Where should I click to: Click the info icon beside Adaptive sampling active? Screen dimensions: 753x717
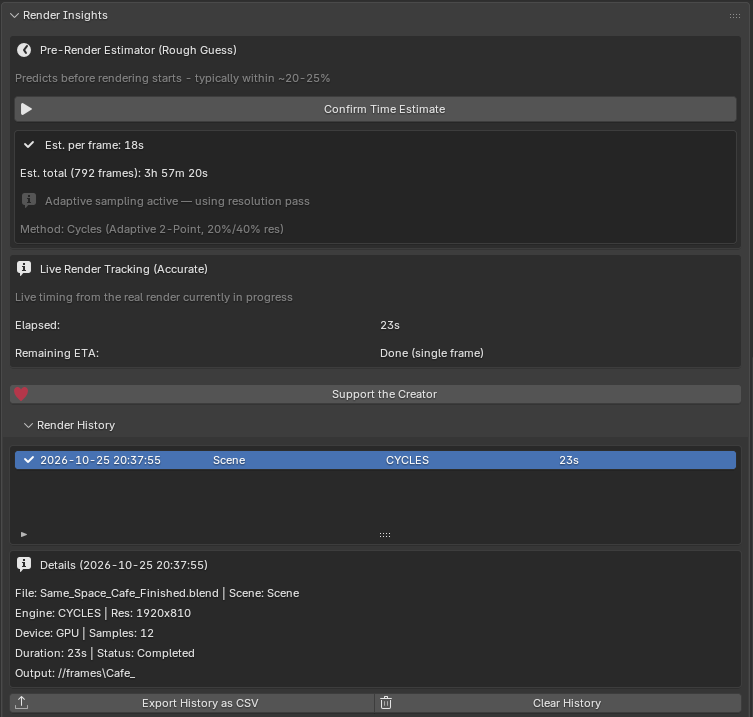pyautogui.click(x=29, y=200)
